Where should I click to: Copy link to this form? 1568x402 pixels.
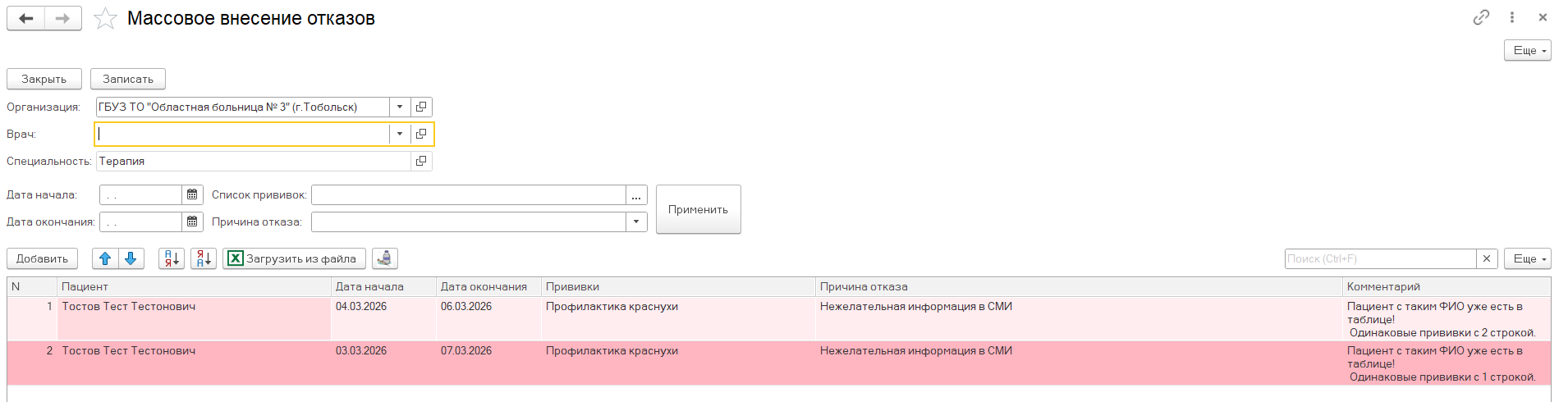[1481, 17]
